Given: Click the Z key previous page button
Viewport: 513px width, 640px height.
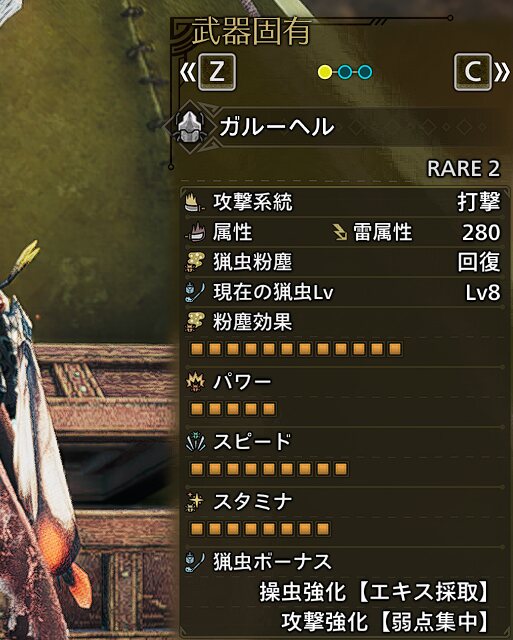Looking at the screenshot, I should [217, 72].
